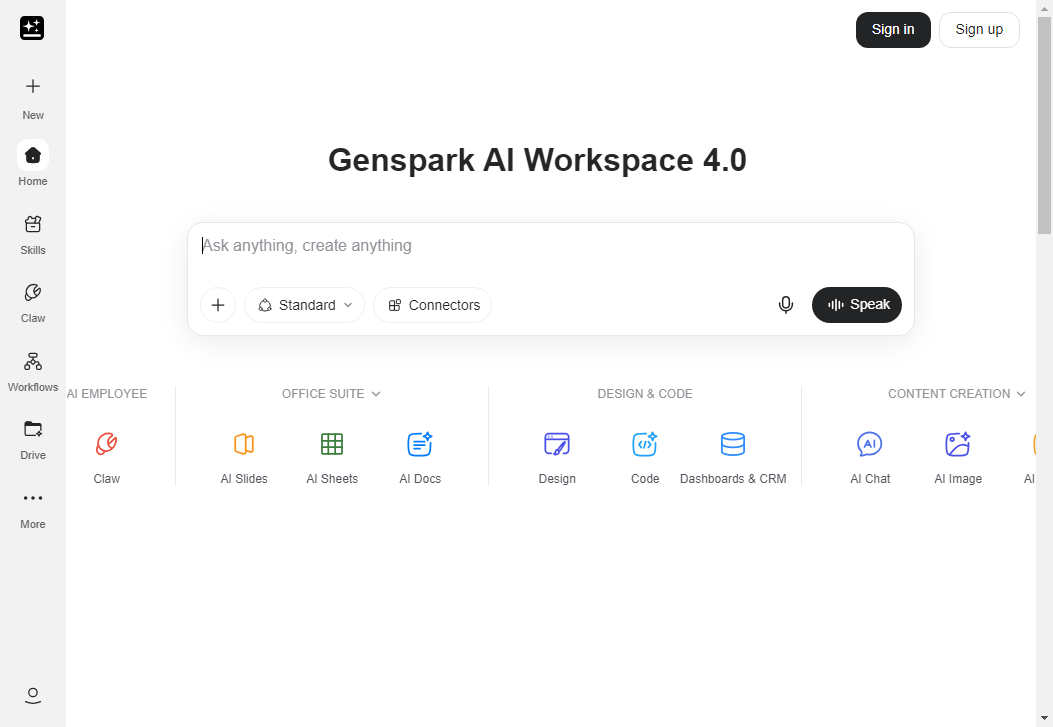Click the microphone dictation icon

[785, 305]
